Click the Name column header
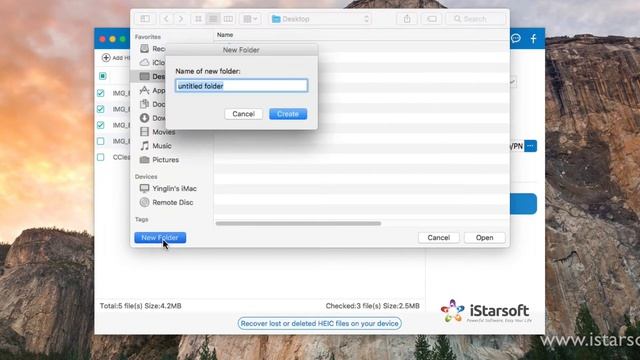This screenshot has height=360, width=640. [x=225, y=35]
